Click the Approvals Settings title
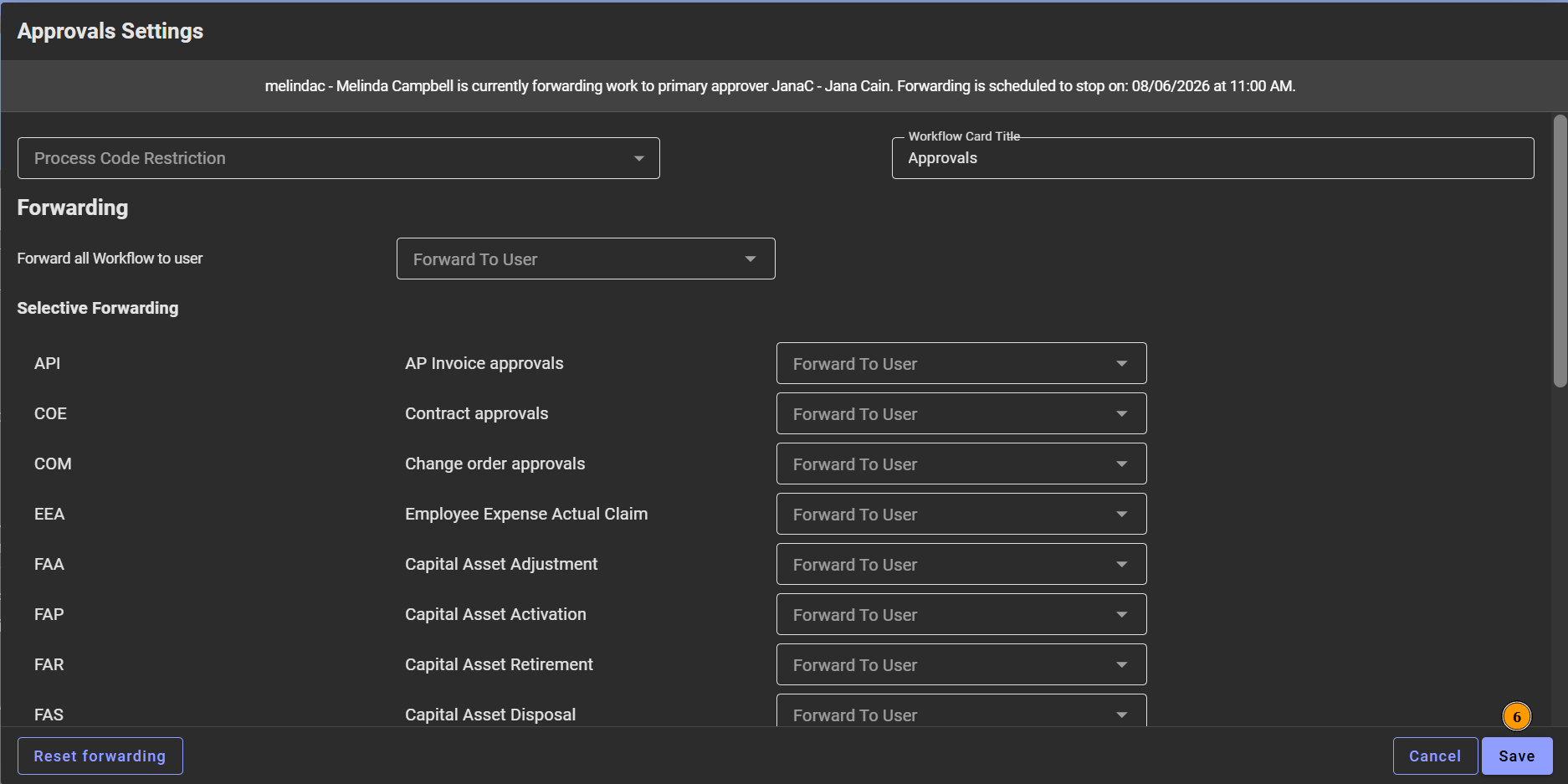Viewport: 1568px width, 784px height. click(110, 31)
